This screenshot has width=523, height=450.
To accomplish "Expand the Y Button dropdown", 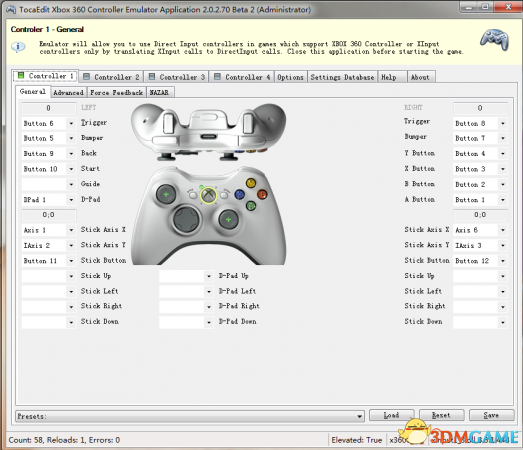I will tap(503, 153).
